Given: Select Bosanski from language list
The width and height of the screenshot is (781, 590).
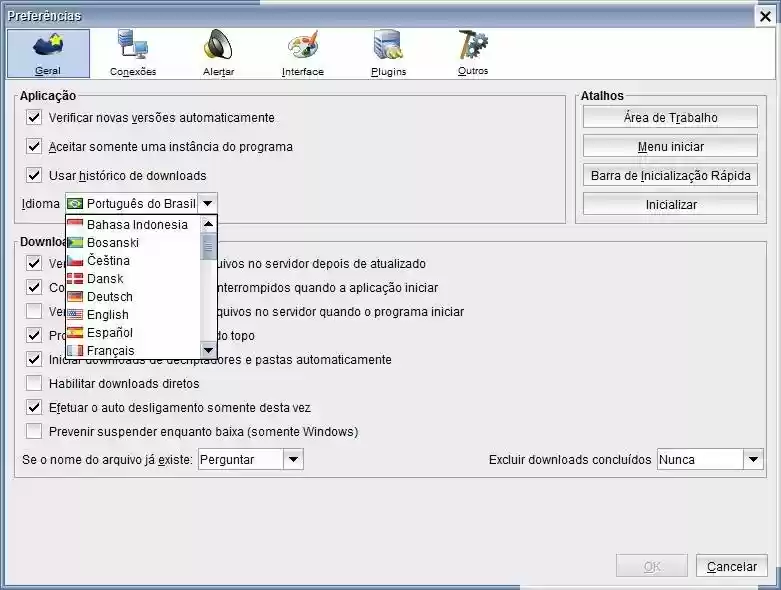Looking at the screenshot, I should 133,242.
